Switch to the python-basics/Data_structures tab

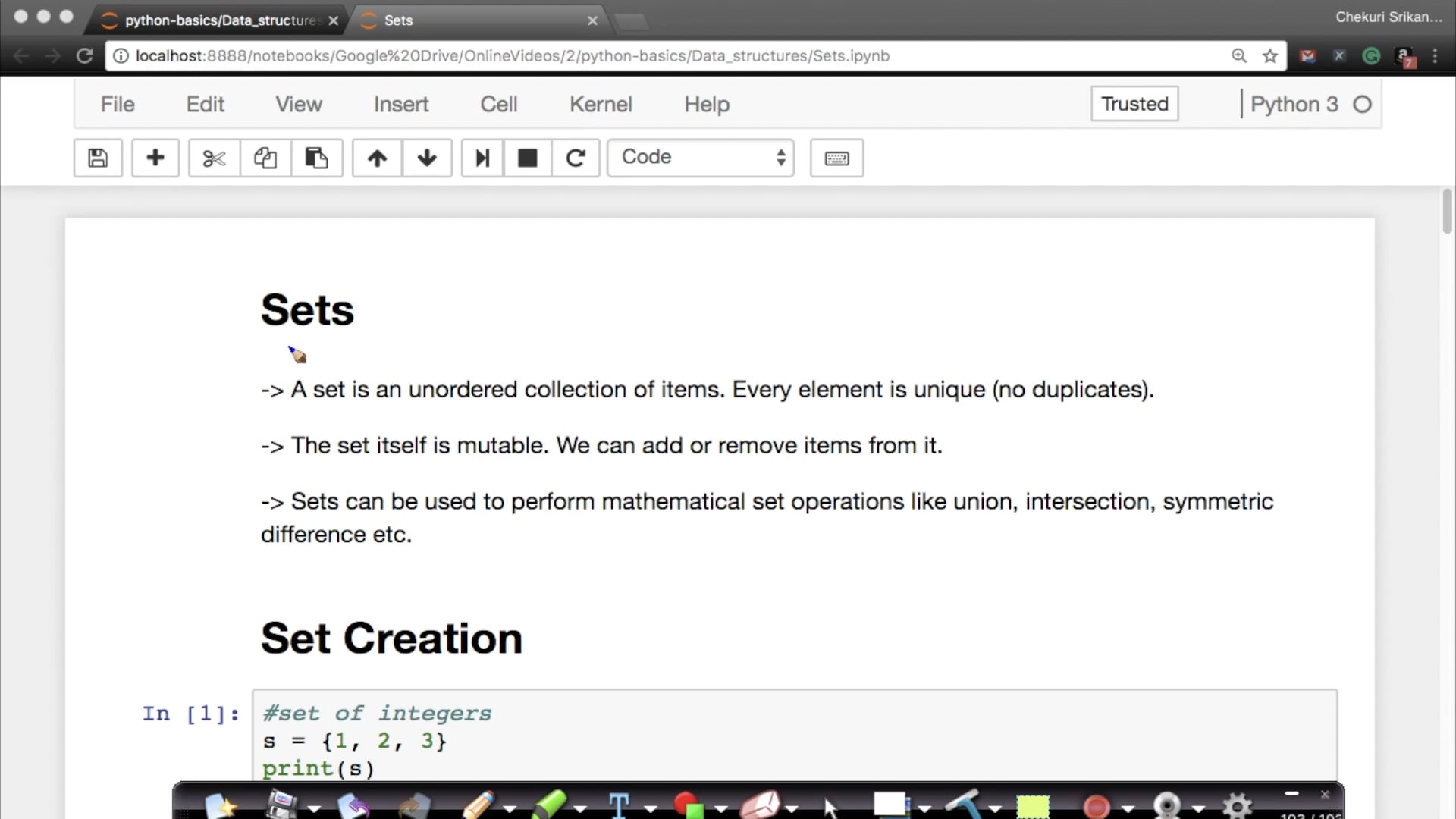click(x=221, y=20)
